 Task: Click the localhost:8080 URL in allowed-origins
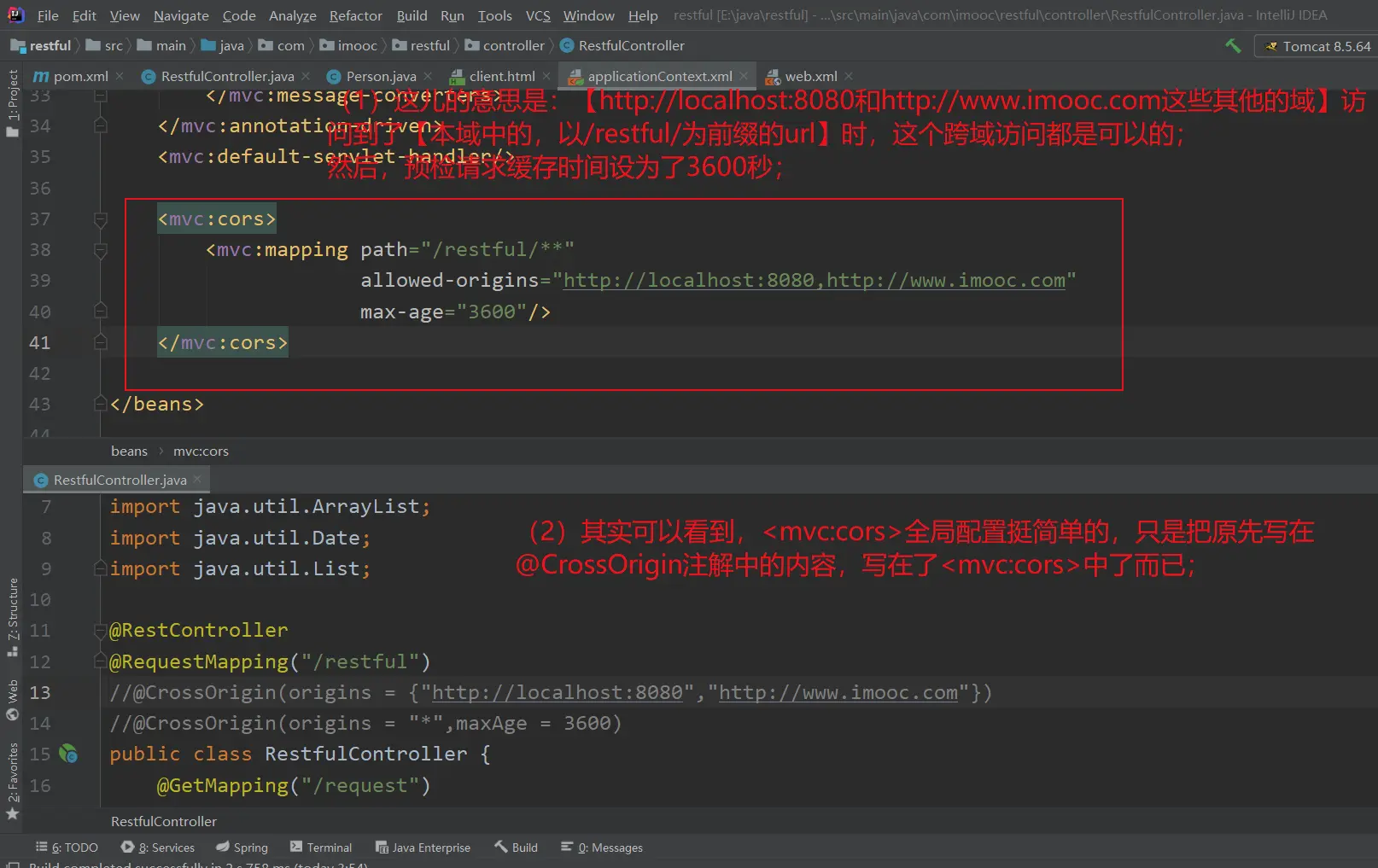click(688, 281)
